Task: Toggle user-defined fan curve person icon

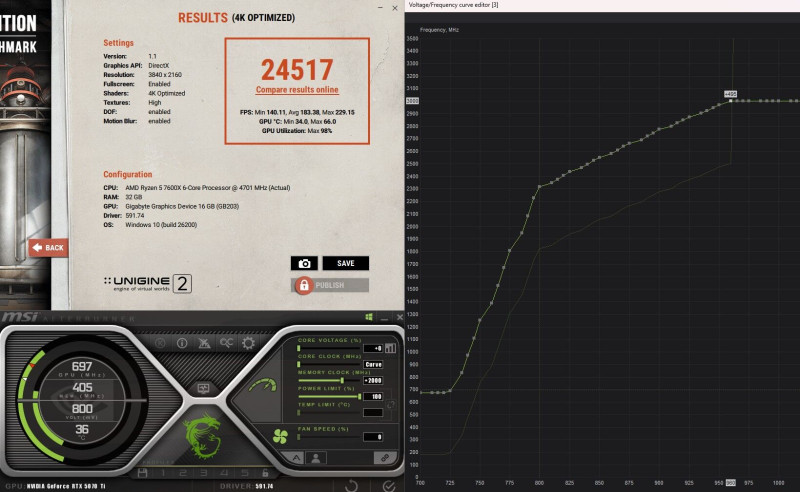Action: click(316, 458)
